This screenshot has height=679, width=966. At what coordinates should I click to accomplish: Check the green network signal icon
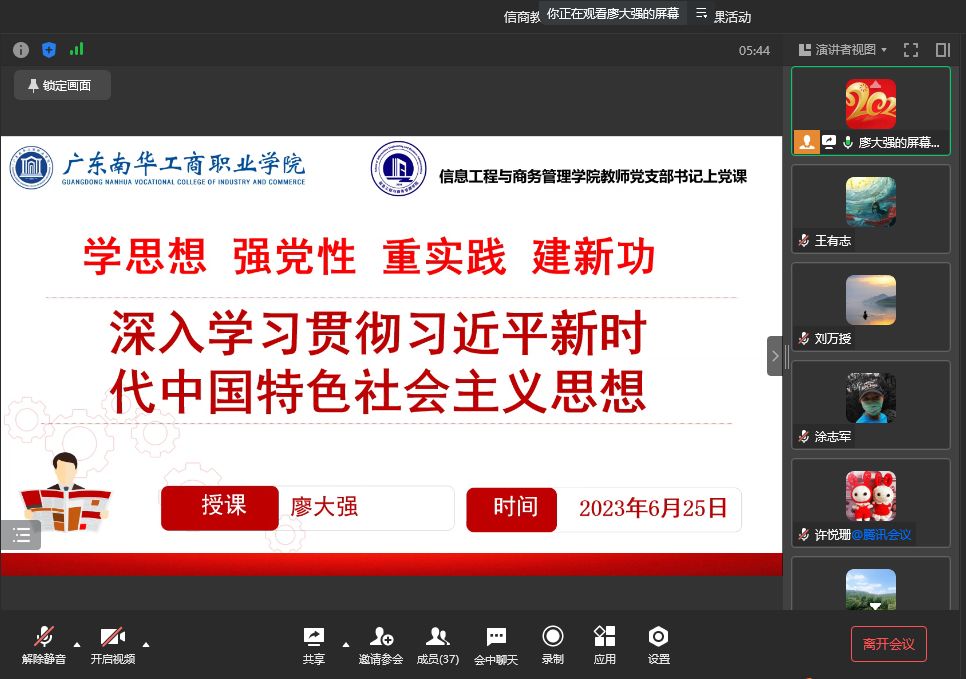[76, 49]
